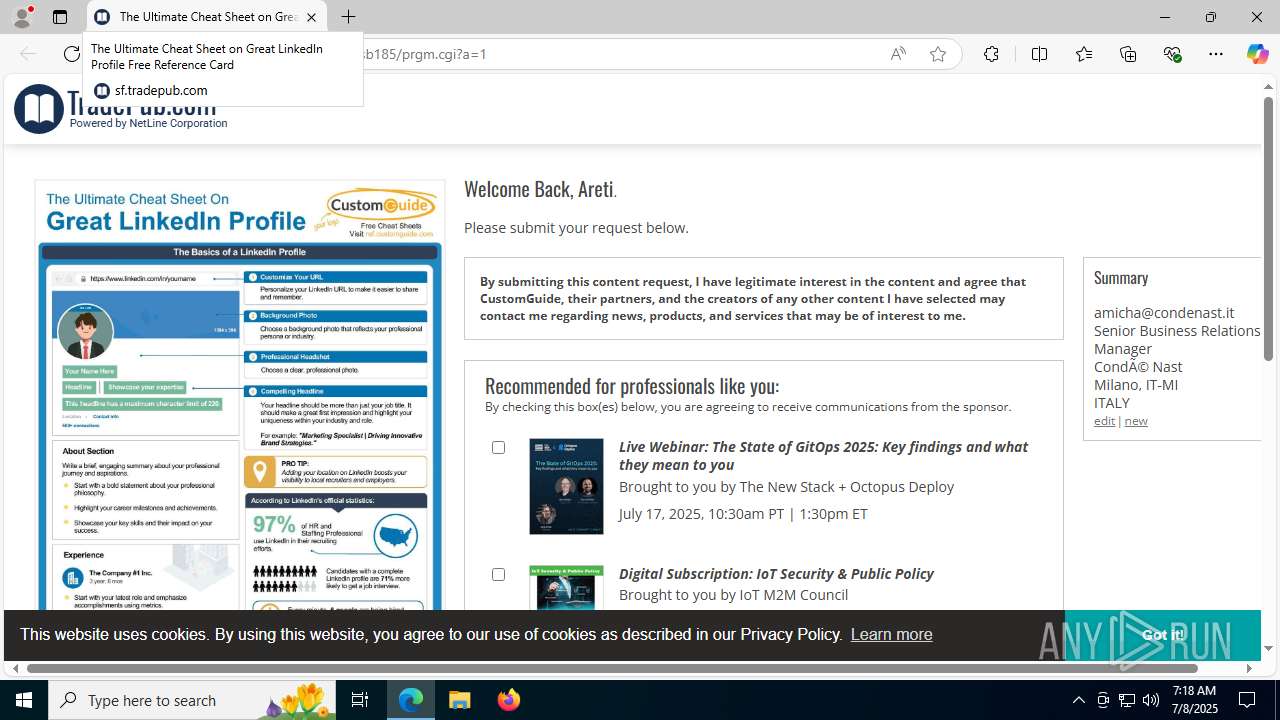Click the taskbar search box
Viewport: 1280px width, 720px height.
(192, 700)
